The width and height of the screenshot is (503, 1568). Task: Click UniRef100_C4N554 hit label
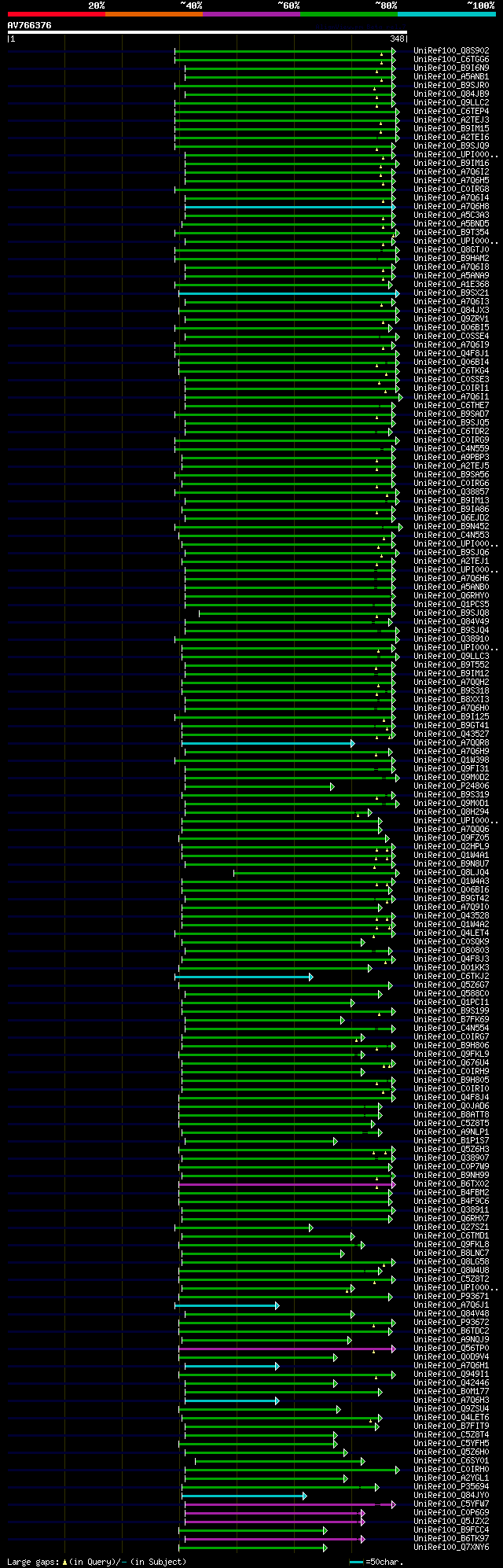[451, 1028]
